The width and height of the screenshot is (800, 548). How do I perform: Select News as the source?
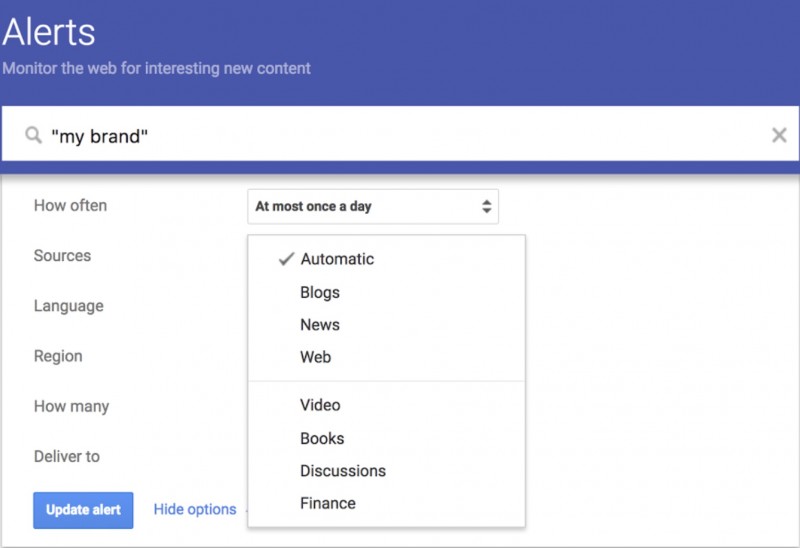pos(320,325)
